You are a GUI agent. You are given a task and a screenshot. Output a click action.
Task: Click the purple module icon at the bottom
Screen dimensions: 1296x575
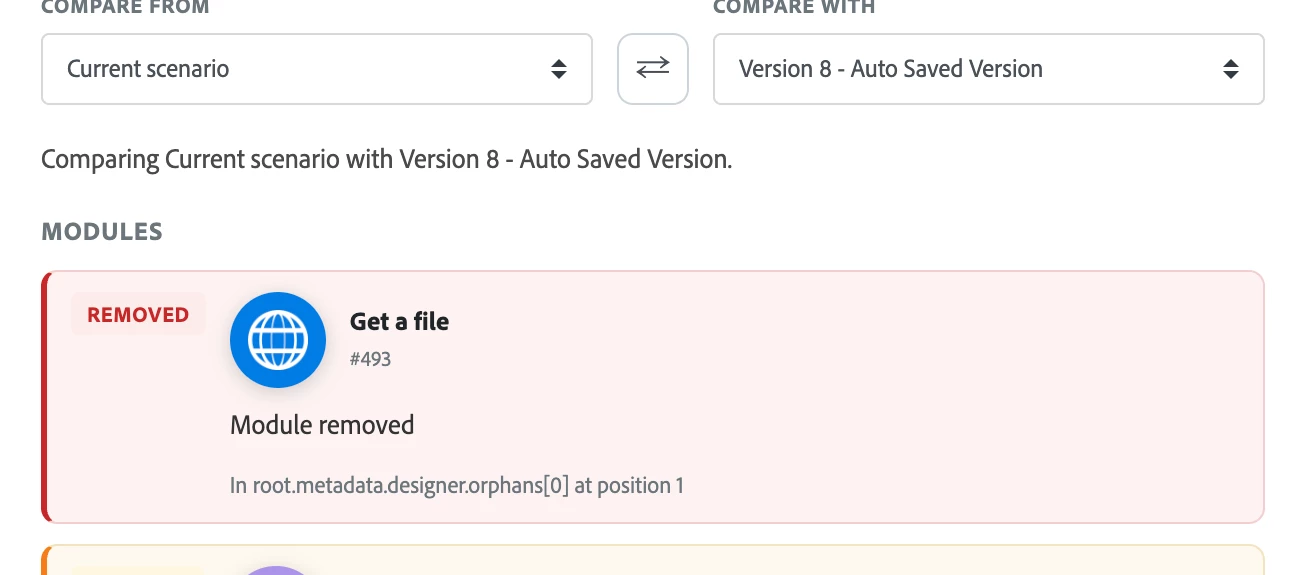(278, 570)
